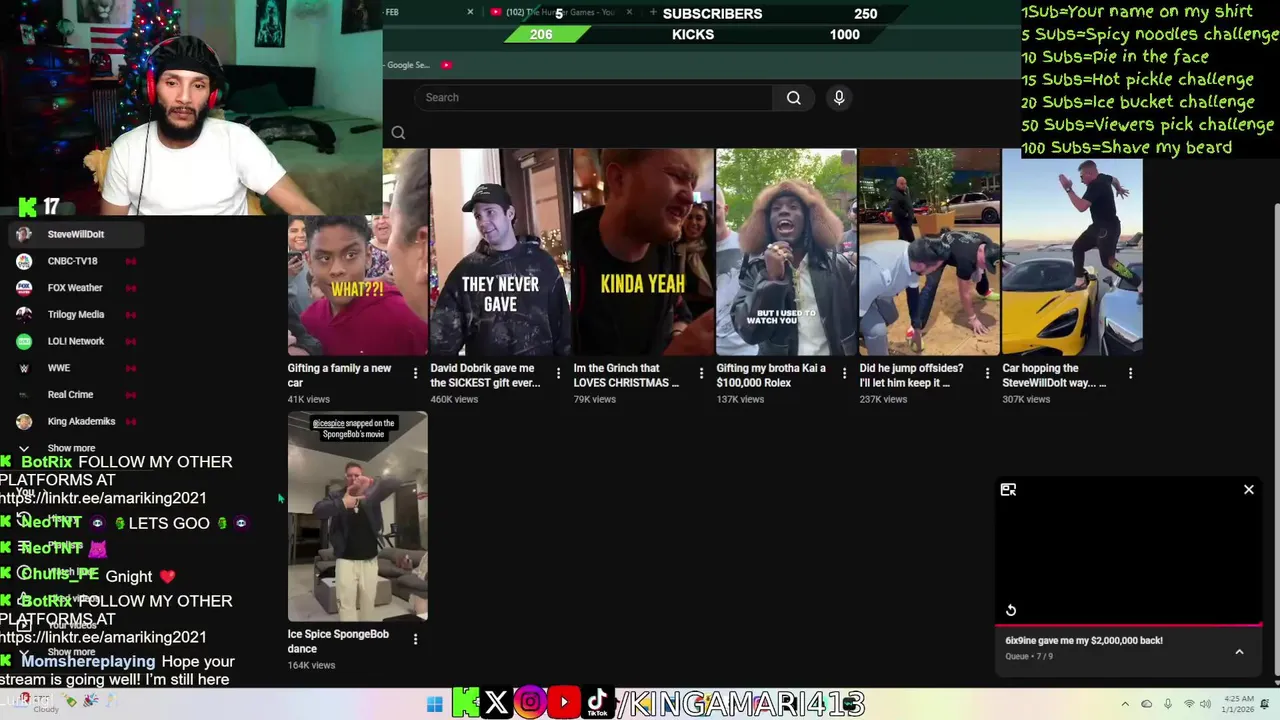Open 'Gifting my brotha Kai a $100,000 Rolex' title
Viewport: 1280px width, 720px height.
click(771, 375)
